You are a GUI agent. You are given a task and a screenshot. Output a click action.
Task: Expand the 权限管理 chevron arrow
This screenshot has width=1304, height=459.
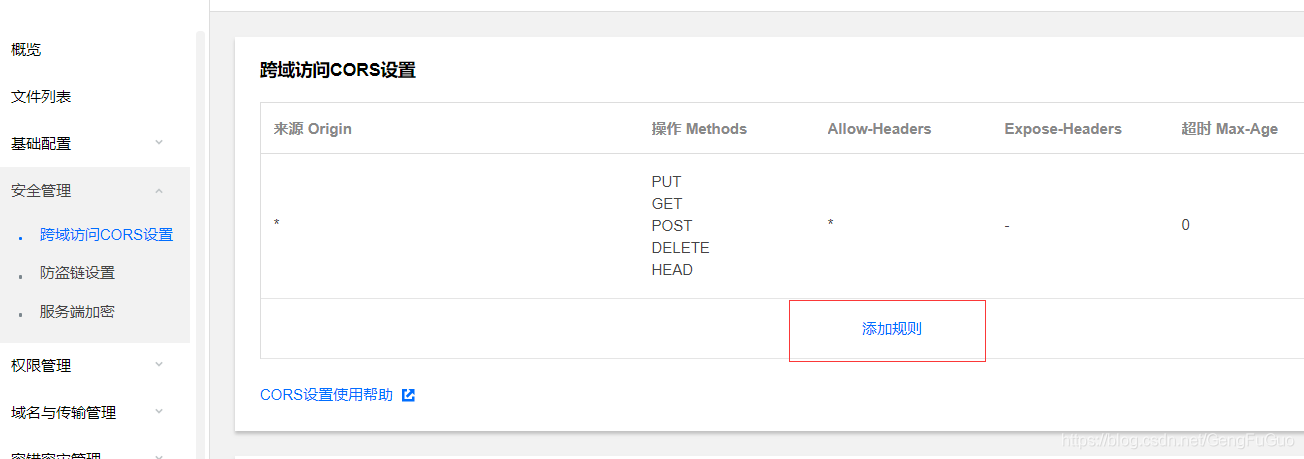click(x=159, y=365)
